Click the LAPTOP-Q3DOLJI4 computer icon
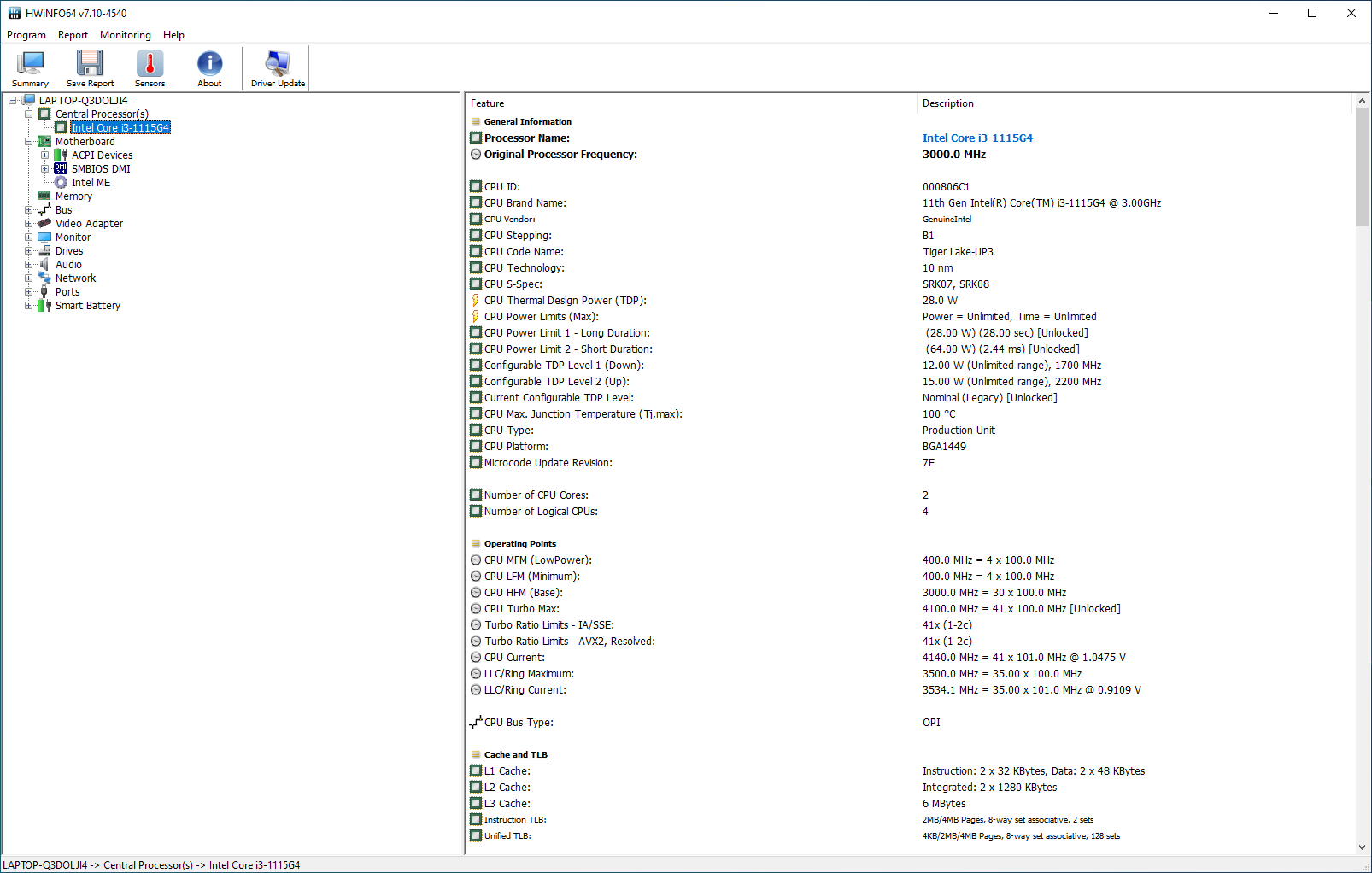Screen dimensions: 1372x873 click(x=28, y=100)
